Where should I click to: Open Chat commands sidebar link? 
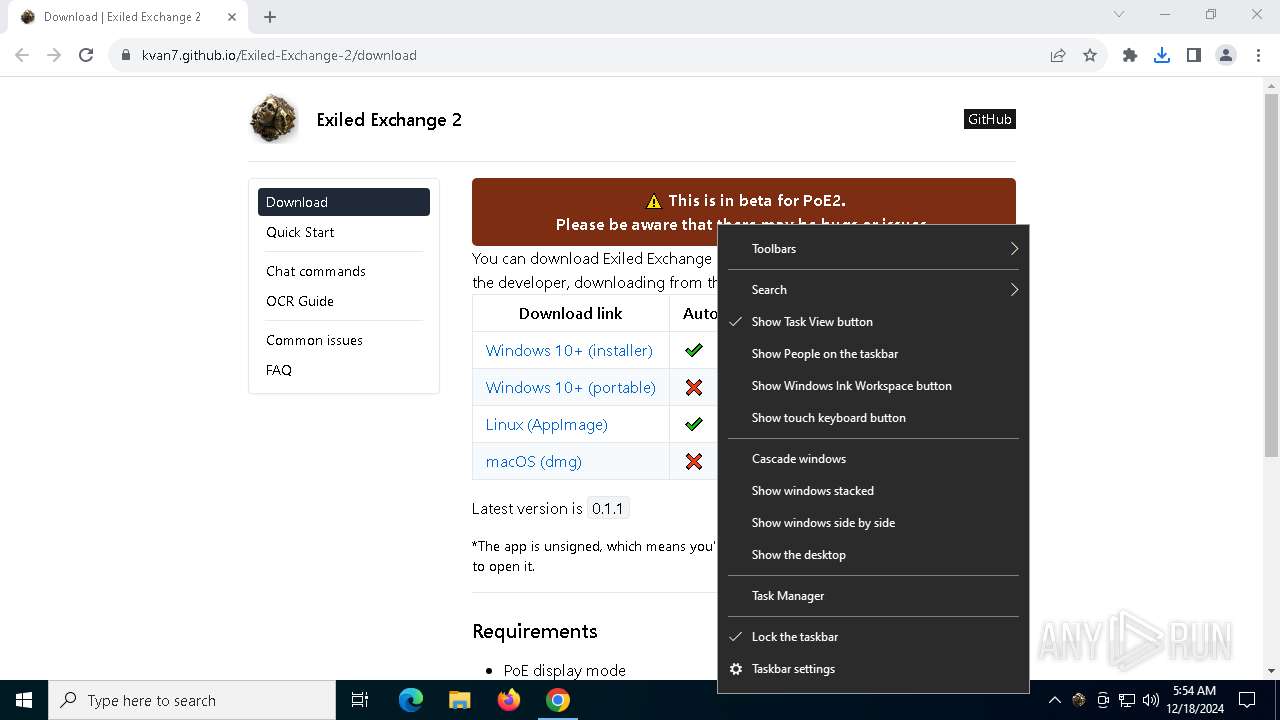pos(316,271)
